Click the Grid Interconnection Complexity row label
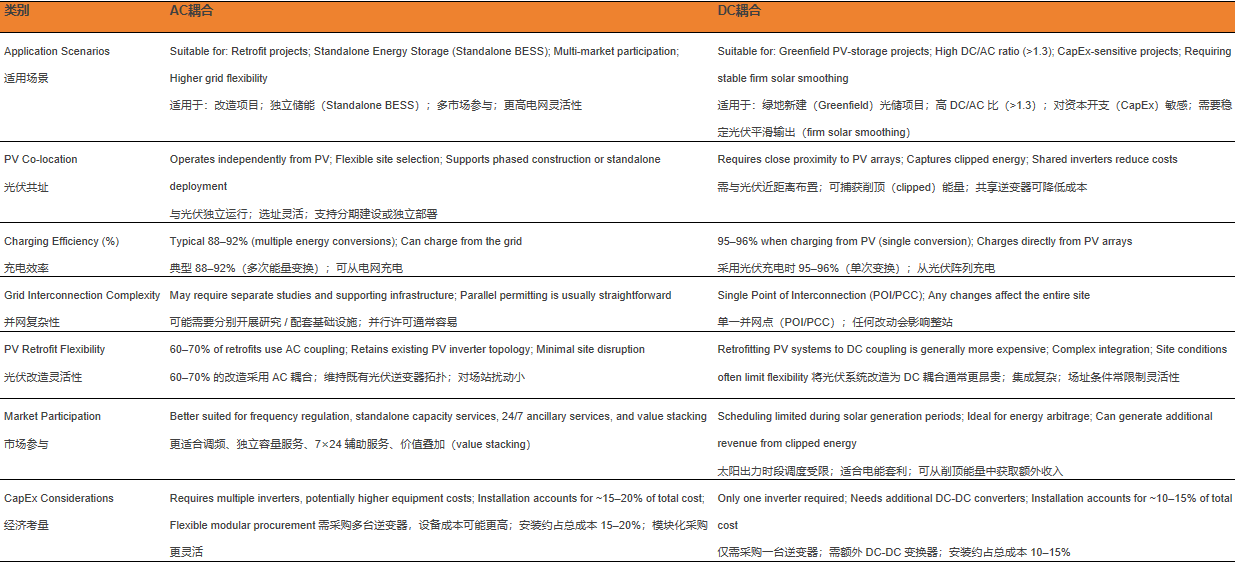Image resolution: width=1235 pixels, height=563 pixels. [82, 295]
